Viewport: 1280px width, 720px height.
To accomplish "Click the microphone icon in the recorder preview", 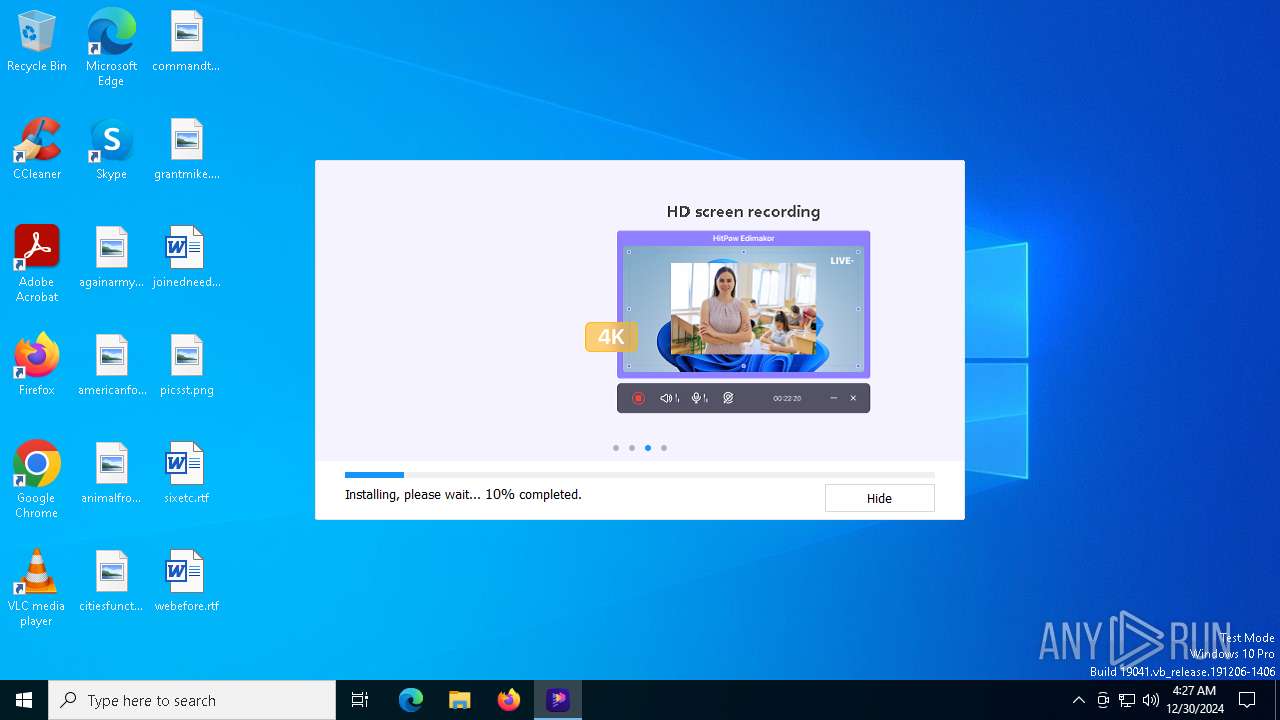I will [699, 398].
